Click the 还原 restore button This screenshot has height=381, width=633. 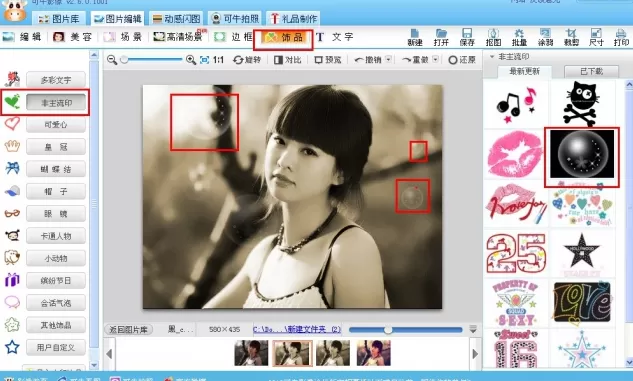tap(462, 60)
